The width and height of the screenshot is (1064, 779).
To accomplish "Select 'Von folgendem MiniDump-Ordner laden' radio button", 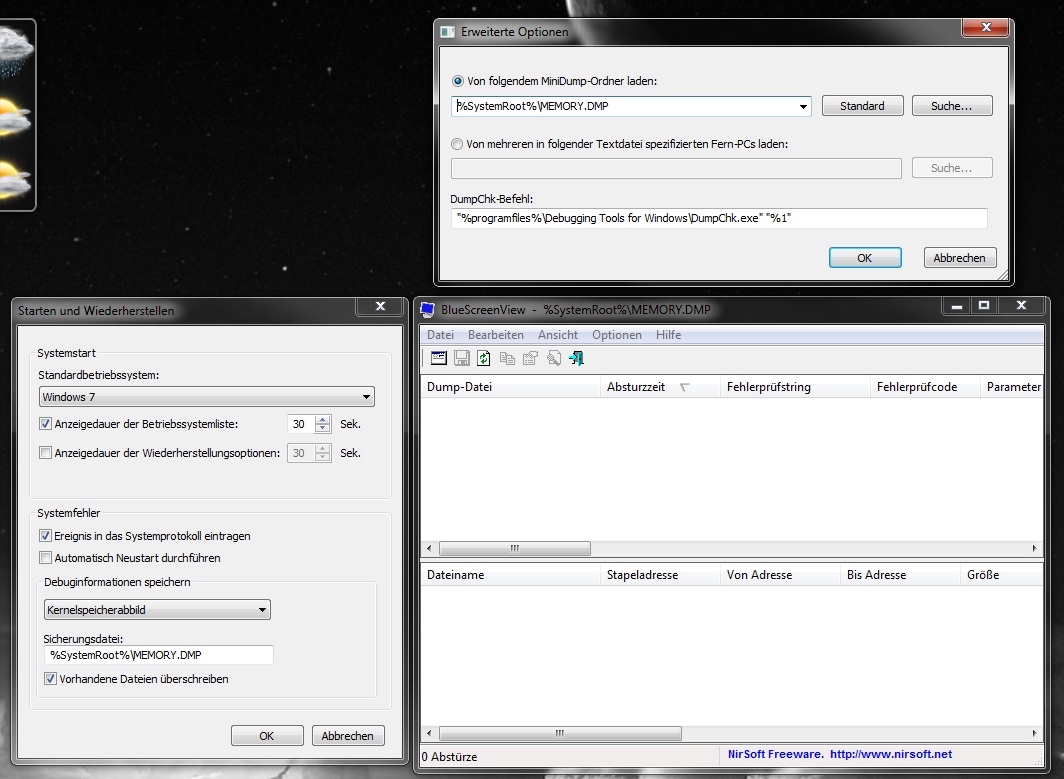I will pos(458,81).
